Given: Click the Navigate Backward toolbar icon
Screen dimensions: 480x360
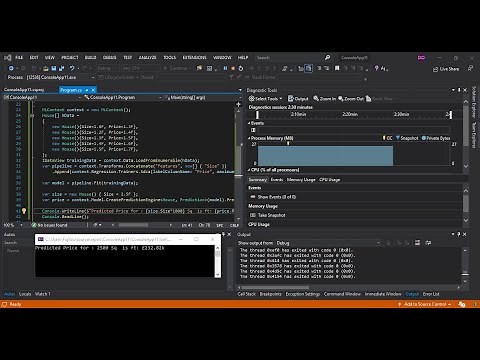Looking at the screenshot, I should pos(11,68).
